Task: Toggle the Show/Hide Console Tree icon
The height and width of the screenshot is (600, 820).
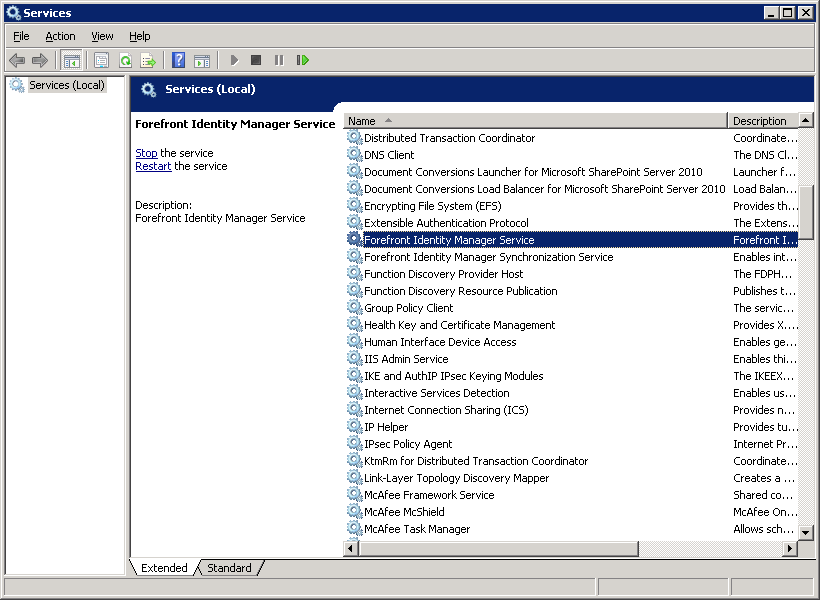Action: coord(72,61)
